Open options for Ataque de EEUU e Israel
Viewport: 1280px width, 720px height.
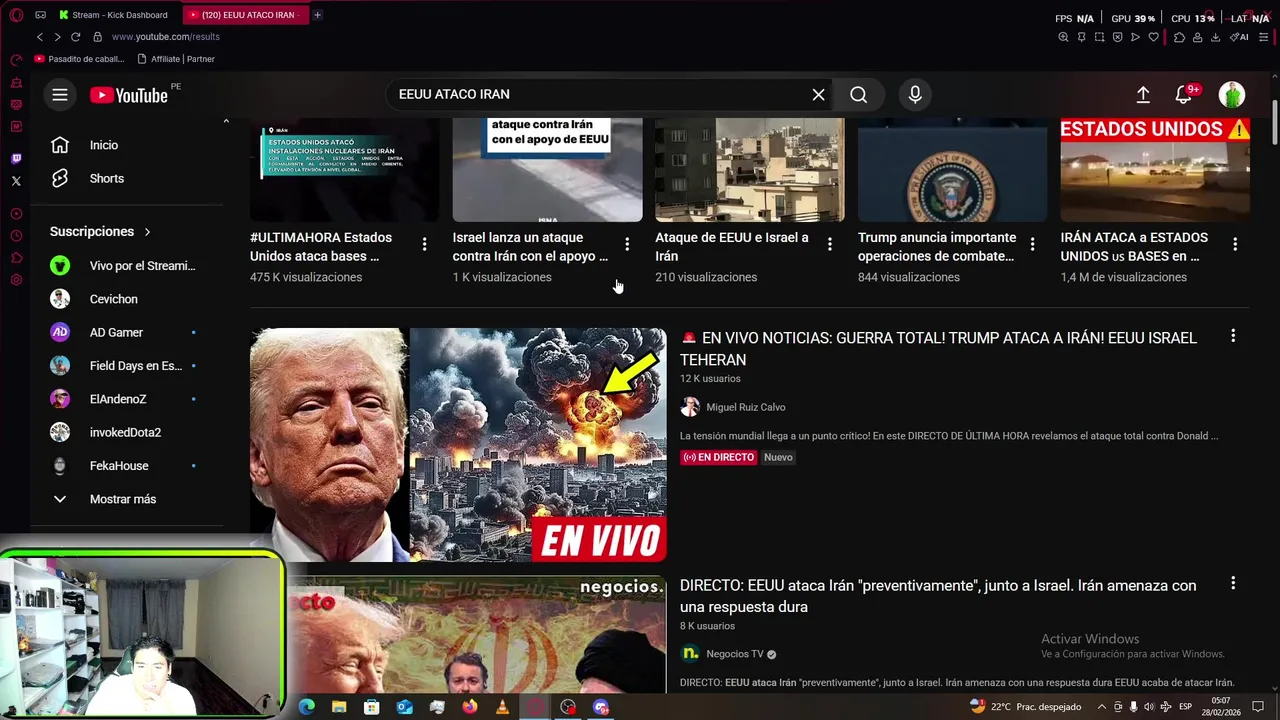coord(829,244)
